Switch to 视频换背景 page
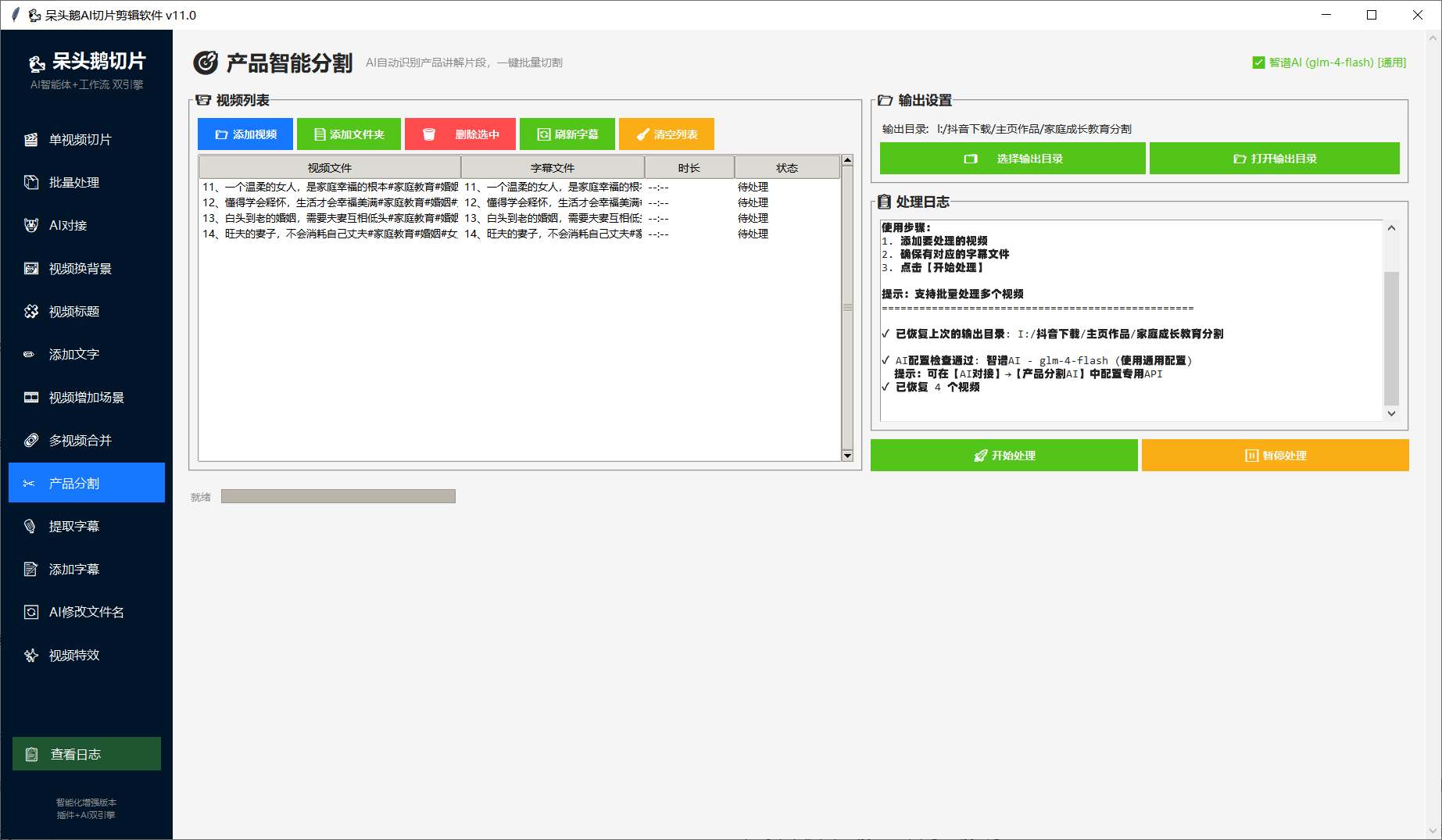 [87, 268]
